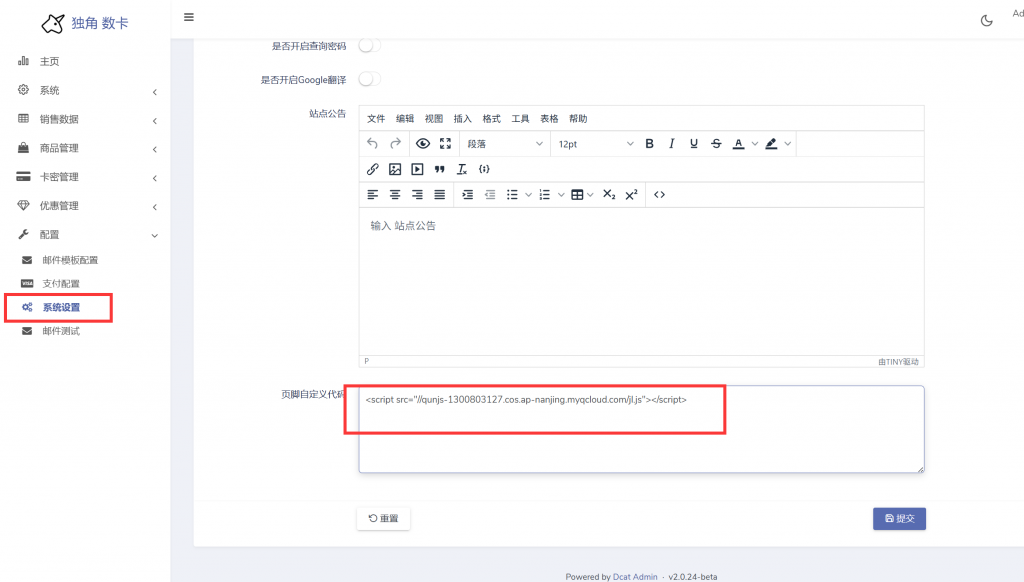Follow the Dcat Admin footer link

point(635,577)
